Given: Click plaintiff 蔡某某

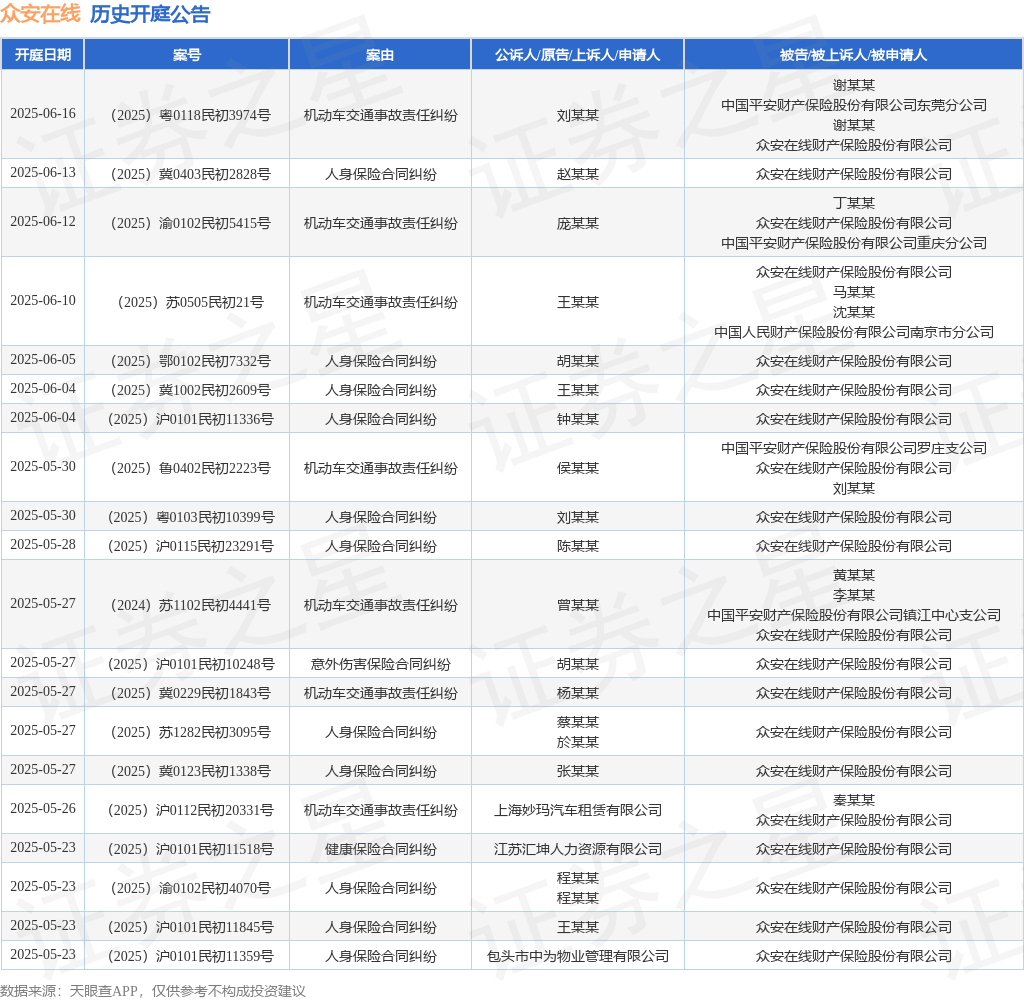Looking at the screenshot, I should tap(577, 722).
